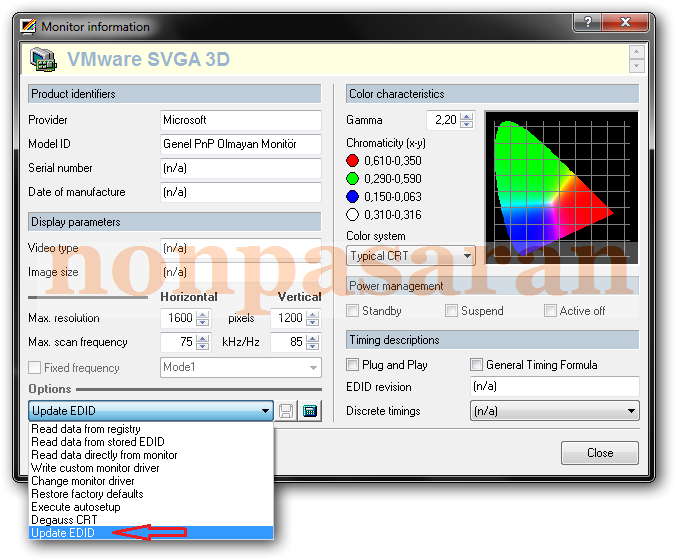Select Degauss CRT option
Screen dimensions: 676x560
[x=151, y=519]
